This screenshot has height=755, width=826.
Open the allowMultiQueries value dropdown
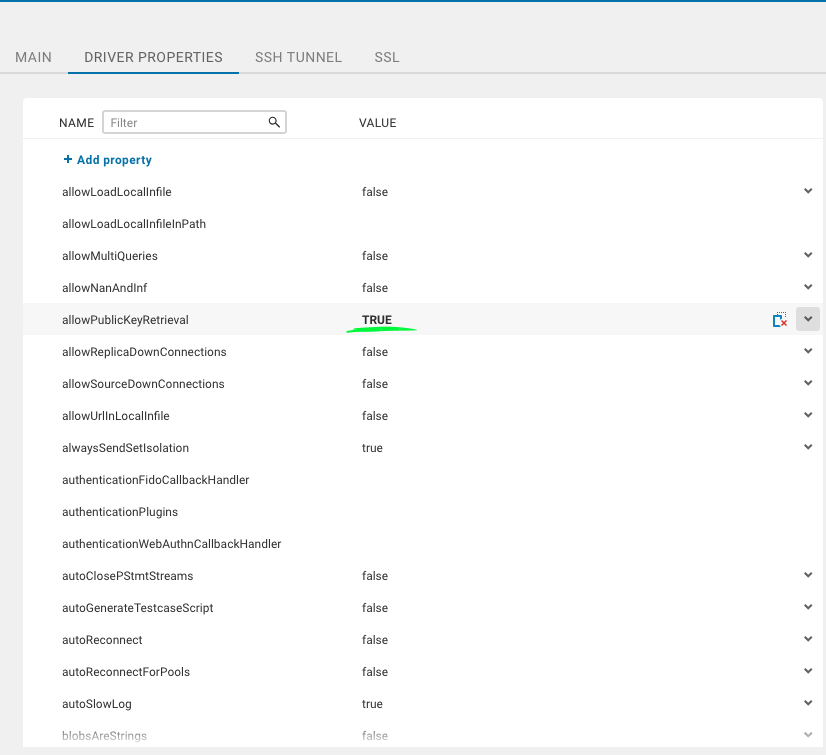click(808, 254)
